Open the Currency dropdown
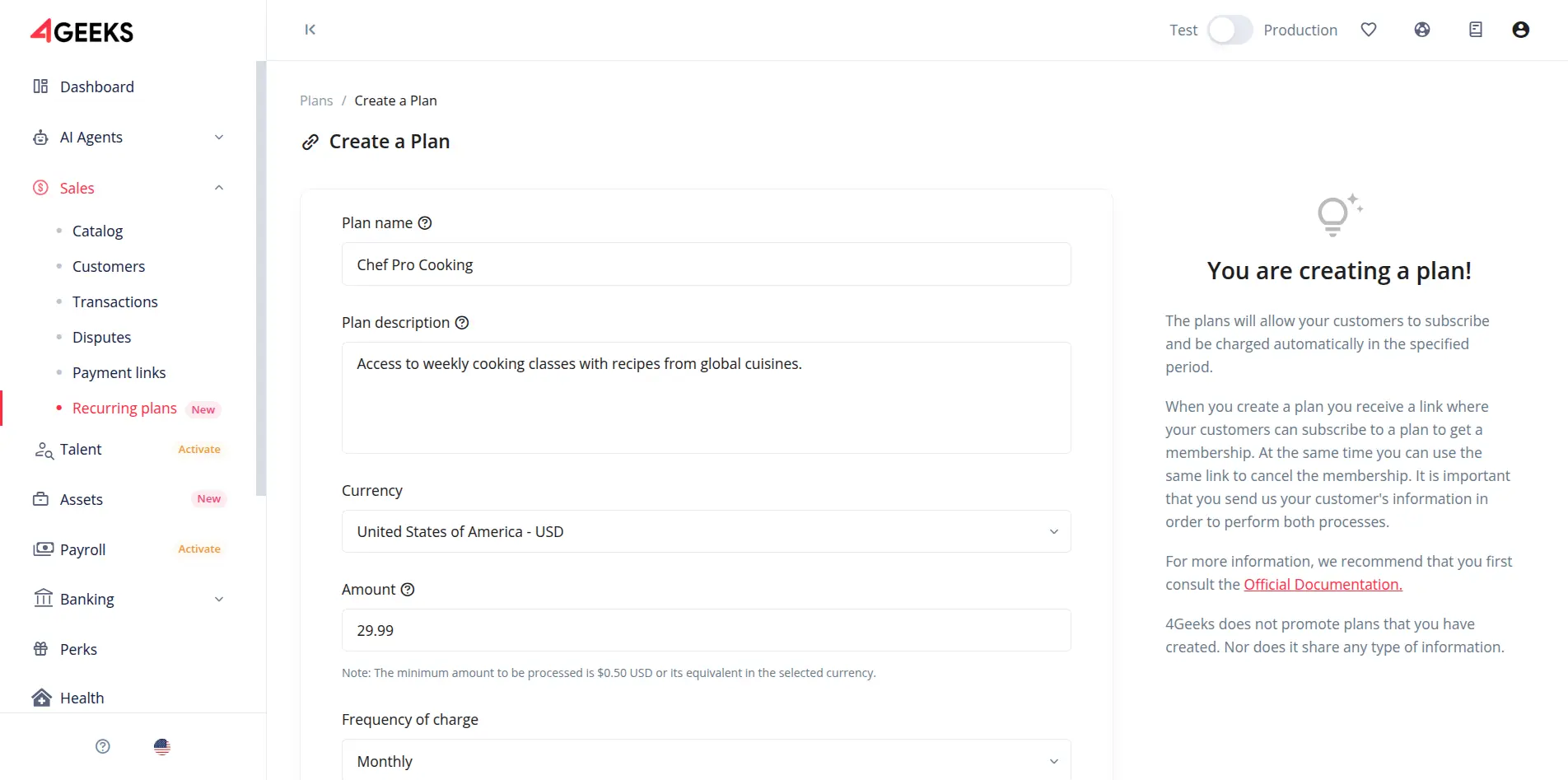Image resolution: width=1568 pixels, height=780 pixels. click(706, 531)
